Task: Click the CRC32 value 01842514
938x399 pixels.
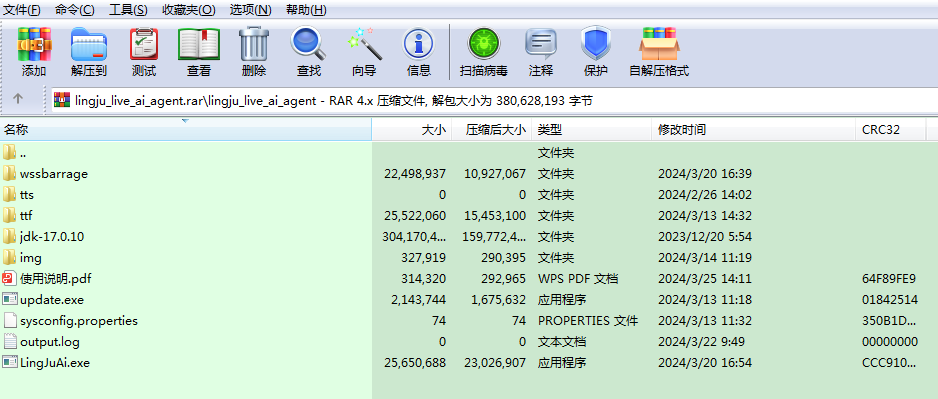Action: click(x=890, y=300)
